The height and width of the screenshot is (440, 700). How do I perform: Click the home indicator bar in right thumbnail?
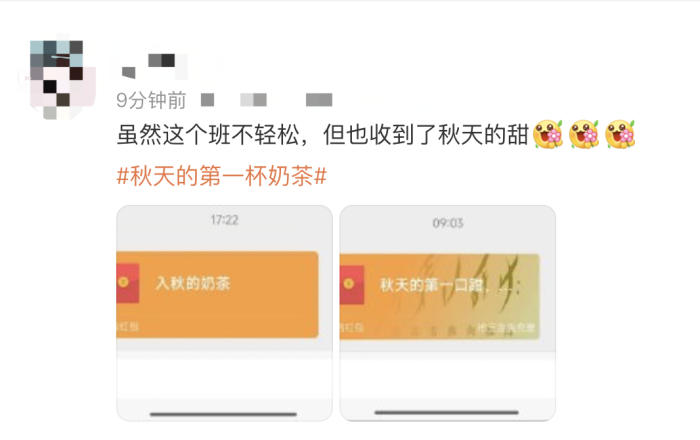(x=446, y=413)
